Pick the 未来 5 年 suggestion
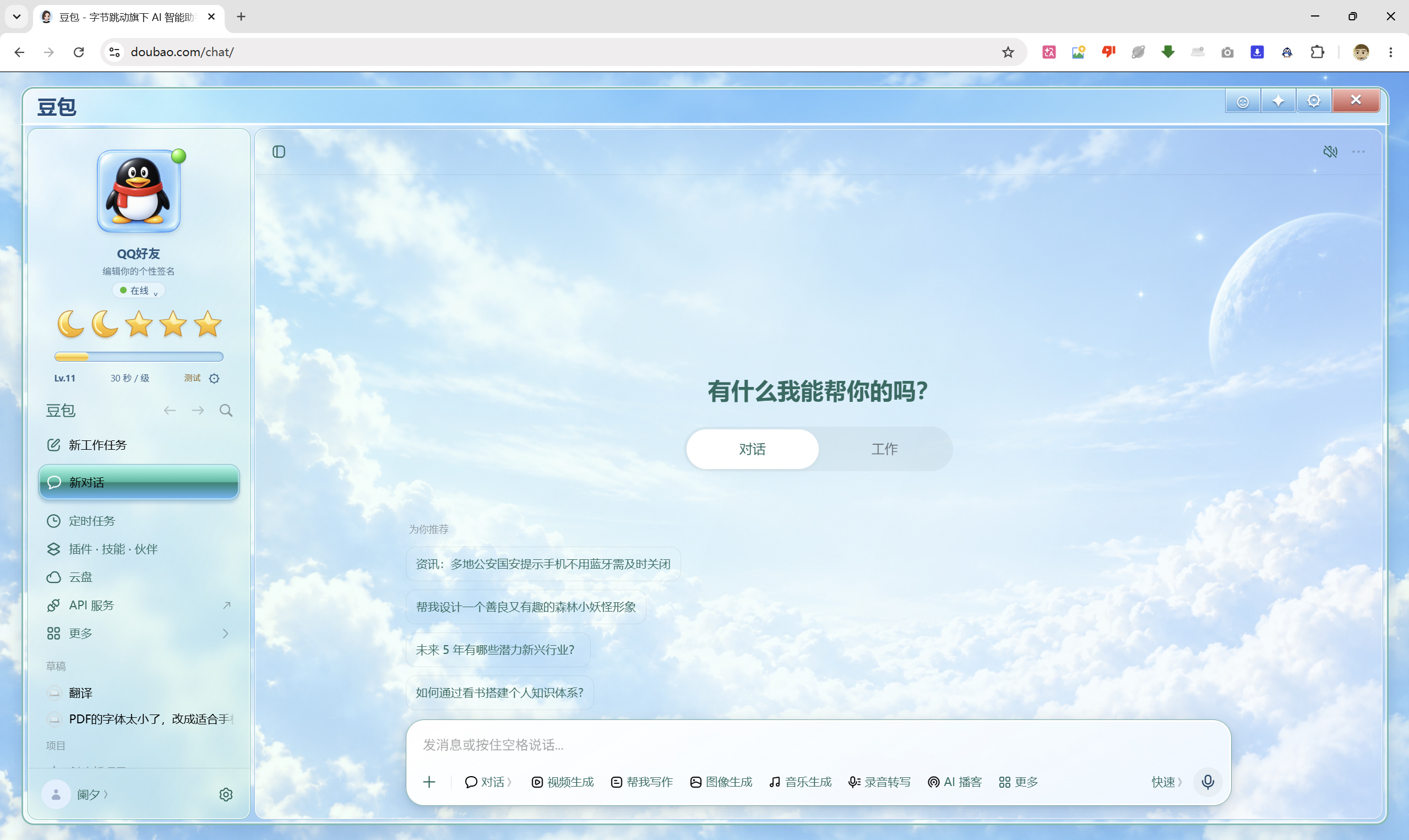Image resolution: width=1409 pixels, height=840 pixels. pos(498,650)
